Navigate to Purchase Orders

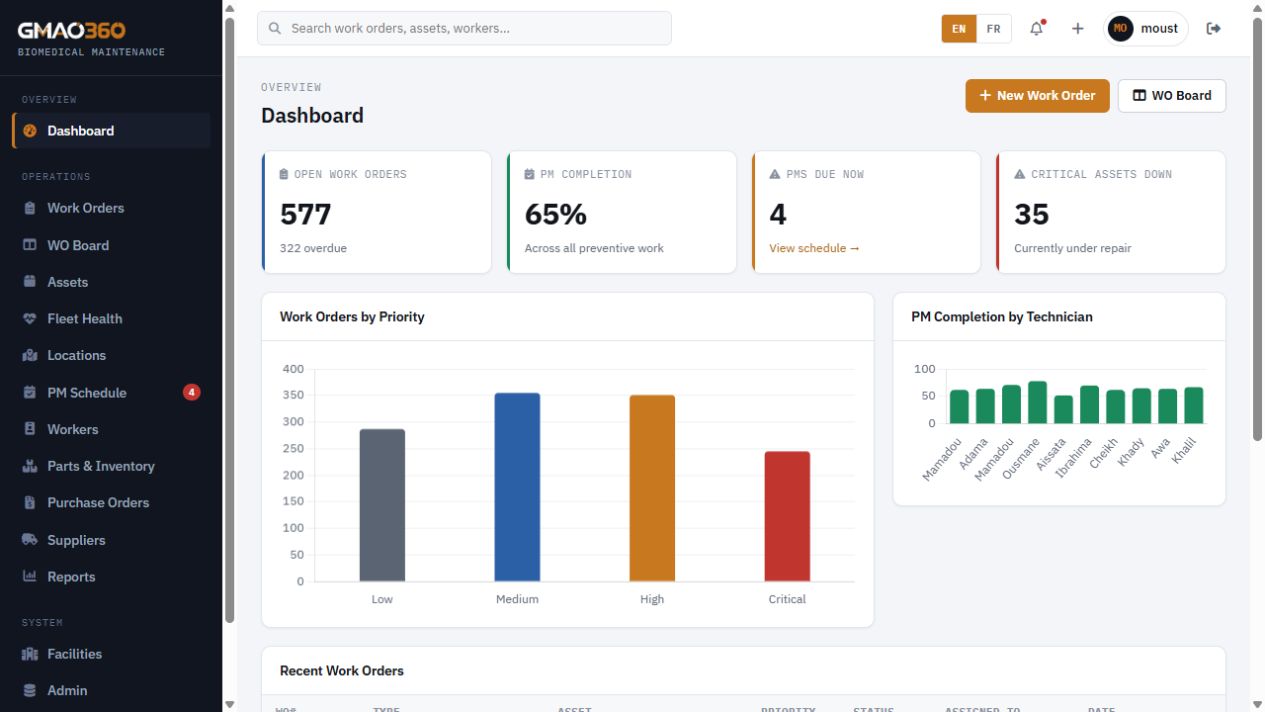pyautogui.click(x=111, y=503)
